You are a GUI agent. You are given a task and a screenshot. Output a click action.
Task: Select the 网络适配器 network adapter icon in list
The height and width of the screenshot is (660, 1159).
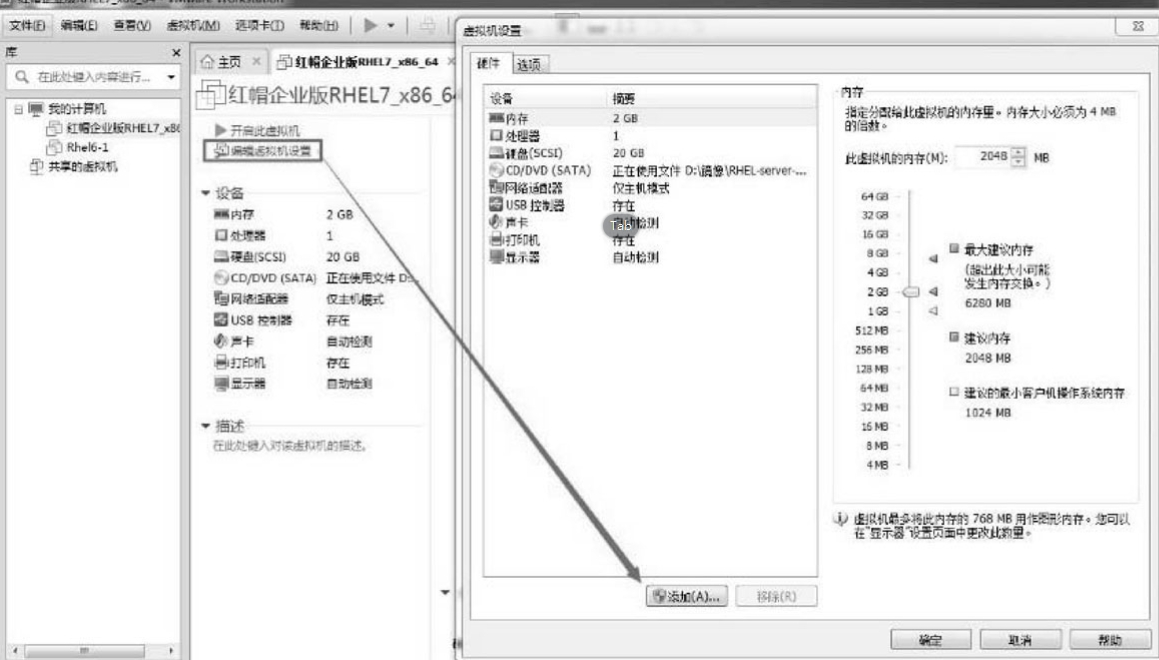(x=496, y=188)
